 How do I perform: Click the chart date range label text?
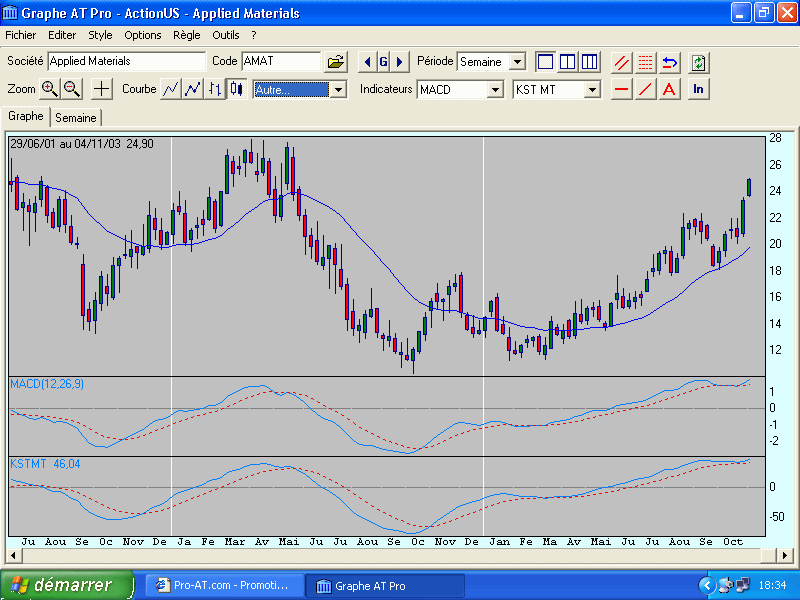pyautogui.click(x=82, y=144)
